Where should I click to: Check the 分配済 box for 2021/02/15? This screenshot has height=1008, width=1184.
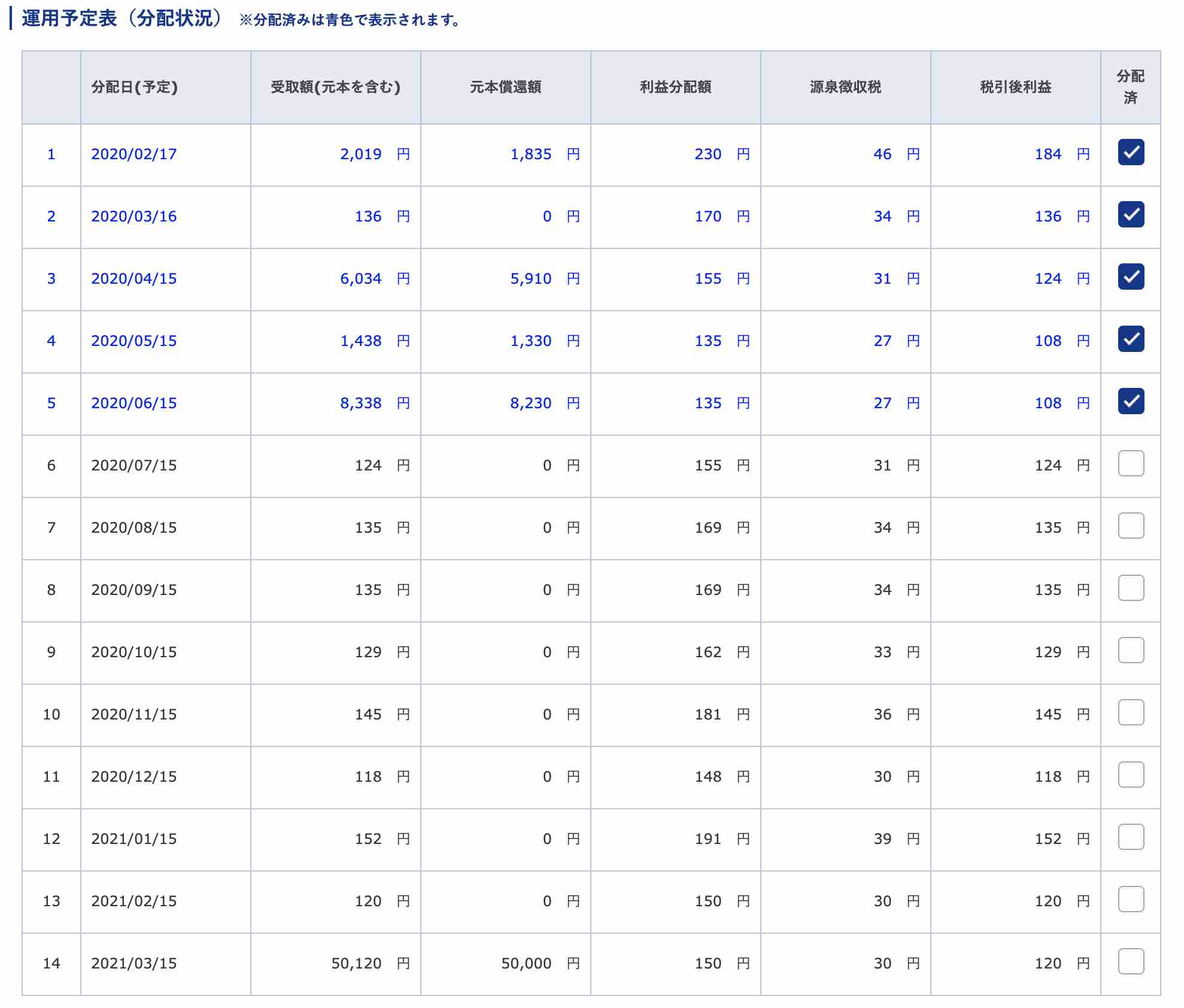1131,899
